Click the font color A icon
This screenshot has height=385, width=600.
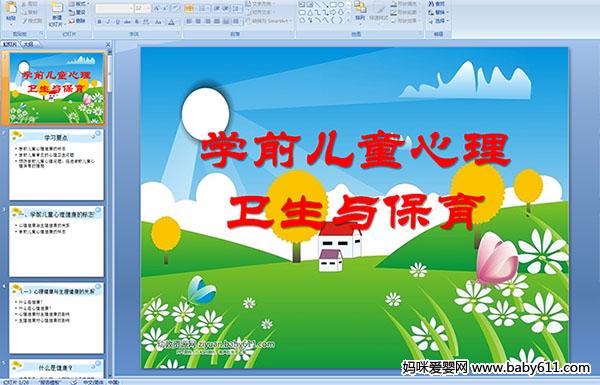click(171, 22)
